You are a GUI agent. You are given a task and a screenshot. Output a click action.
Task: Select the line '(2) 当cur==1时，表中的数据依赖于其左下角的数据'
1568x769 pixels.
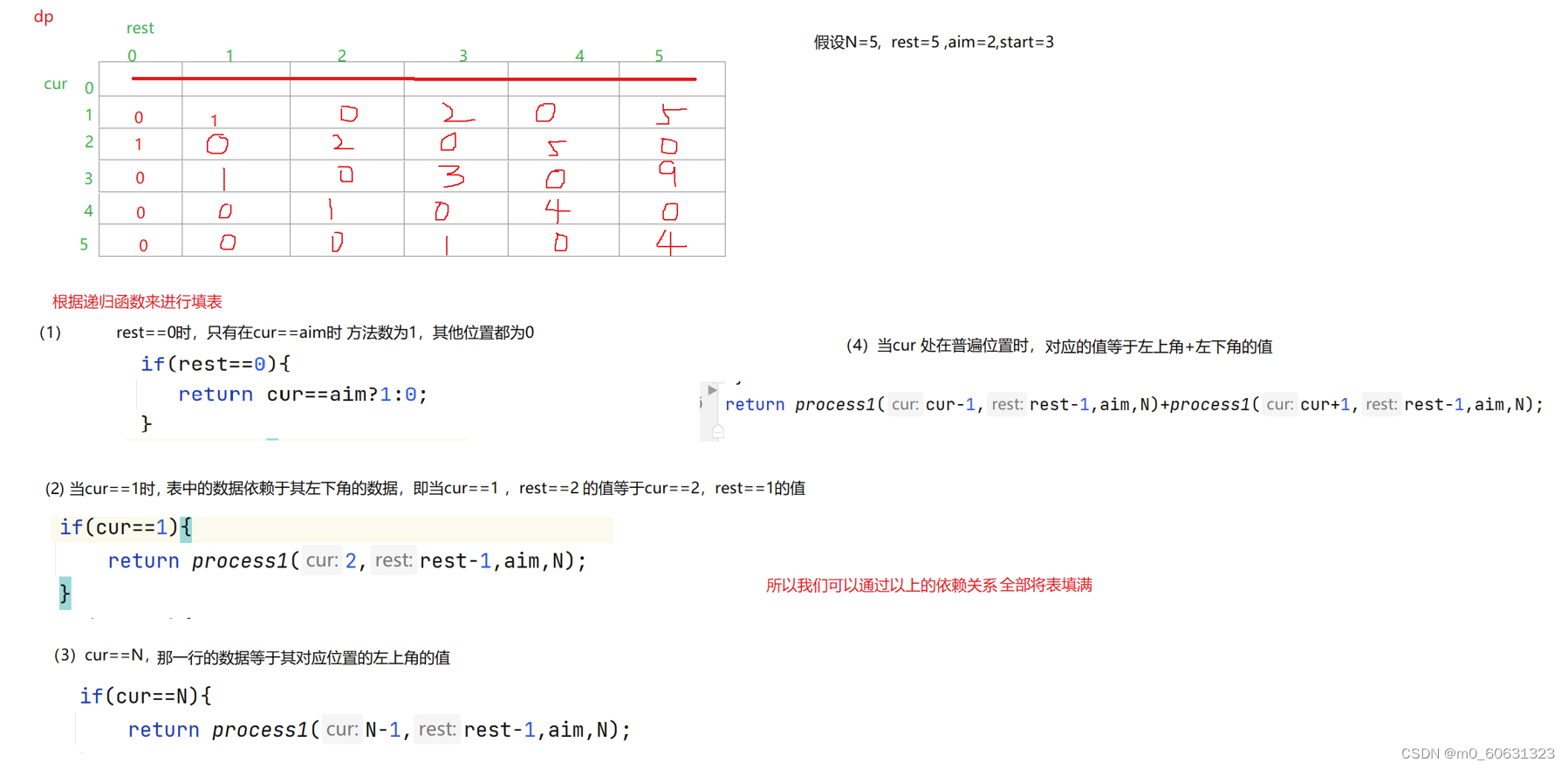(x=425, y=488)
